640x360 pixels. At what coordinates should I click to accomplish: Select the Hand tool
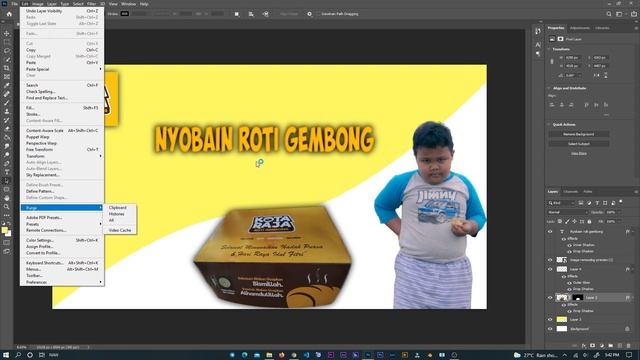click(x=7, y=198)
